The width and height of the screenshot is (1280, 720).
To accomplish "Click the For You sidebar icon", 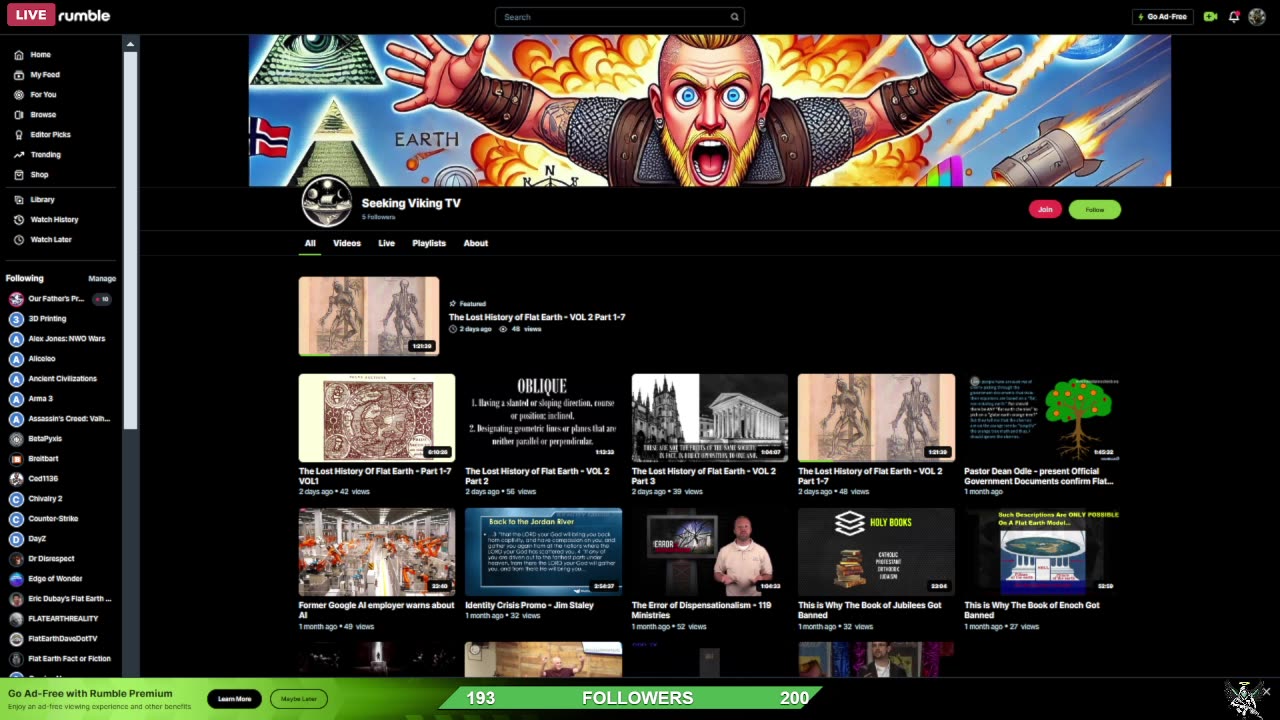I will point(18,95).
